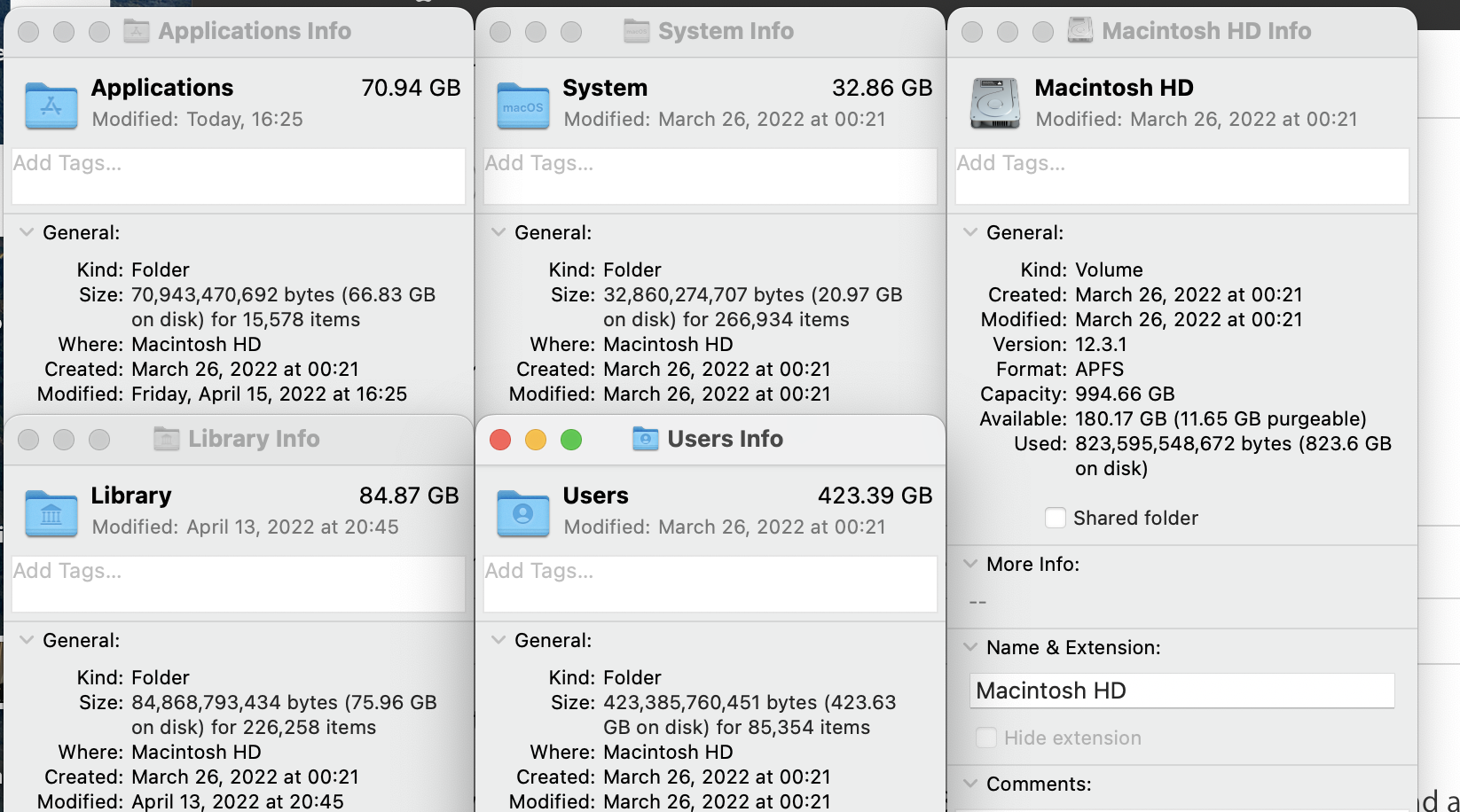Click Add Tags field in Macintosh HD Info
The height and width of the screenshot is (812, 1460).
(x=1182, y=176)
